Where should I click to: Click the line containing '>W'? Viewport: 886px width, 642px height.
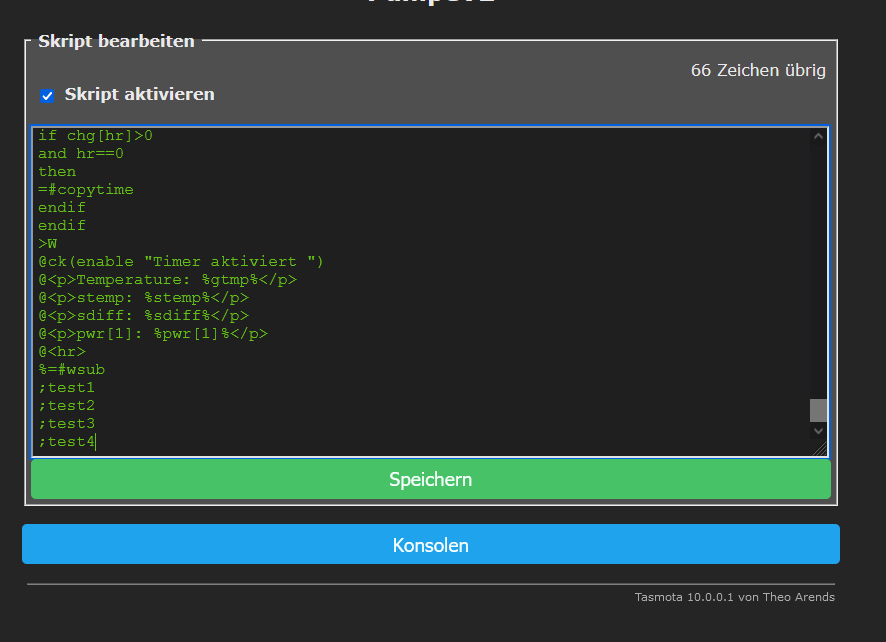tap(47, 243)
